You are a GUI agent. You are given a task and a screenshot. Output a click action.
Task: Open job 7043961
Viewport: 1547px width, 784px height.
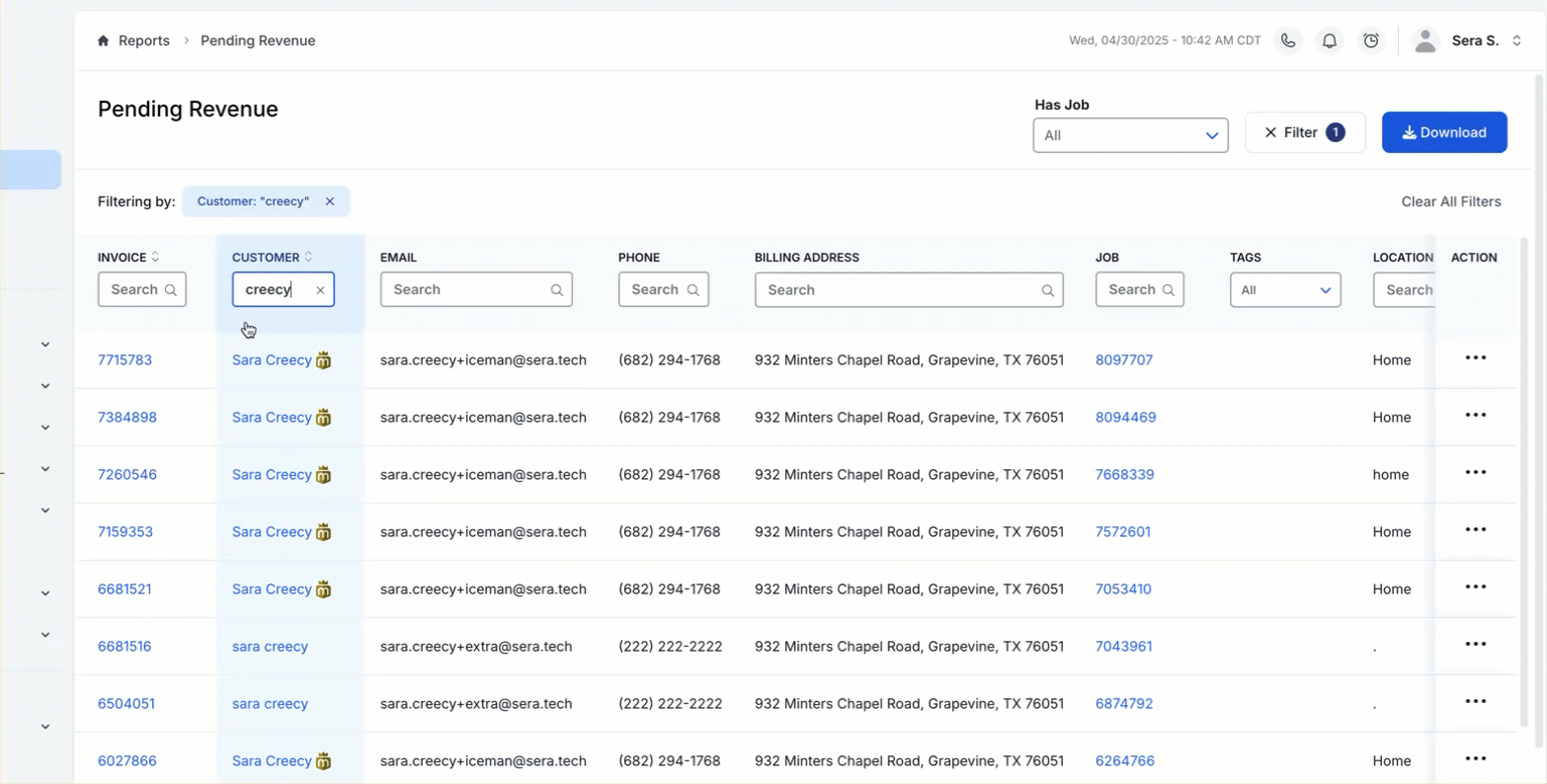tap(1124, 646)
